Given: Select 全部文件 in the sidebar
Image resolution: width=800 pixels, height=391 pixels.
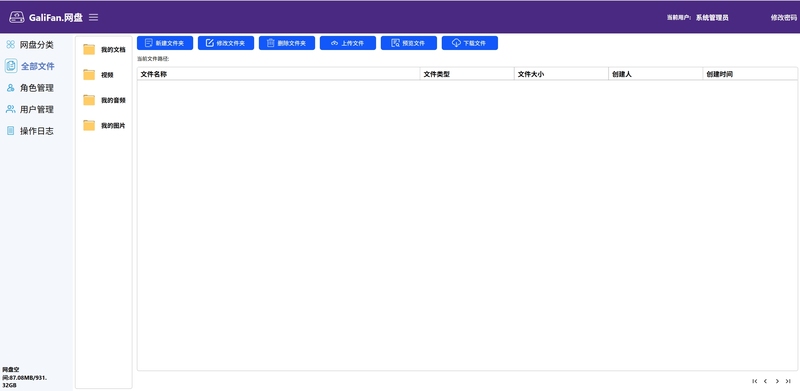Looking at the screenshot, I should pyautogui.click(x=30, y=66).
